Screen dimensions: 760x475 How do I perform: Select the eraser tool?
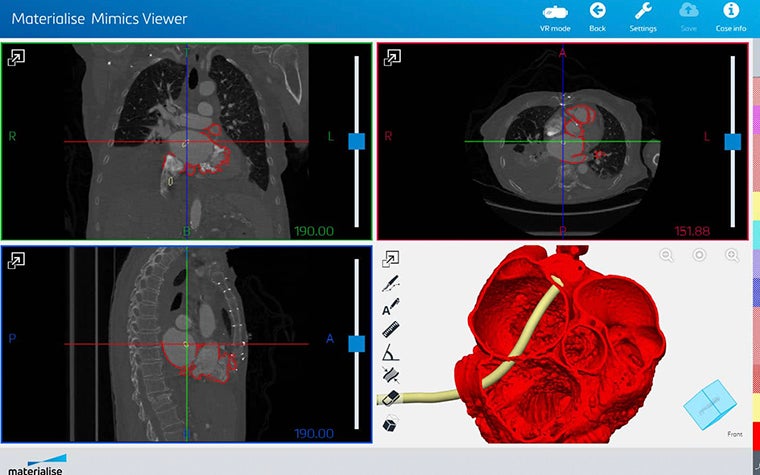tap(392, 397)
